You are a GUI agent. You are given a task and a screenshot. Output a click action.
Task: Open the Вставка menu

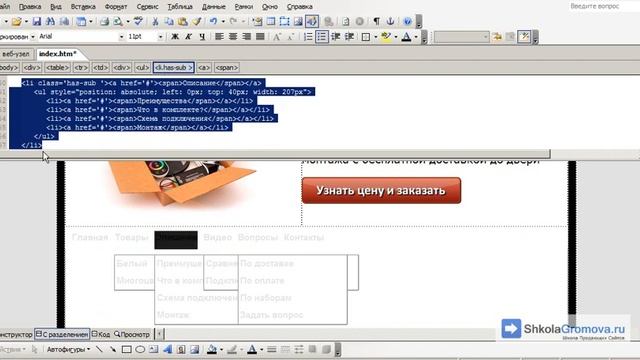[83, 7]
